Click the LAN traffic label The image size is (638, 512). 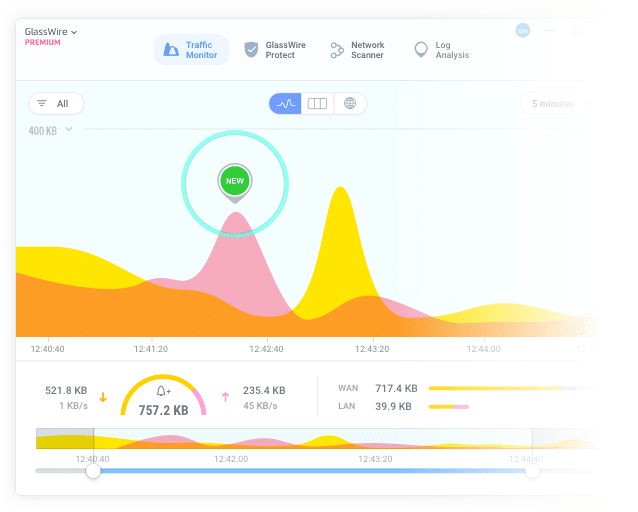348,406
